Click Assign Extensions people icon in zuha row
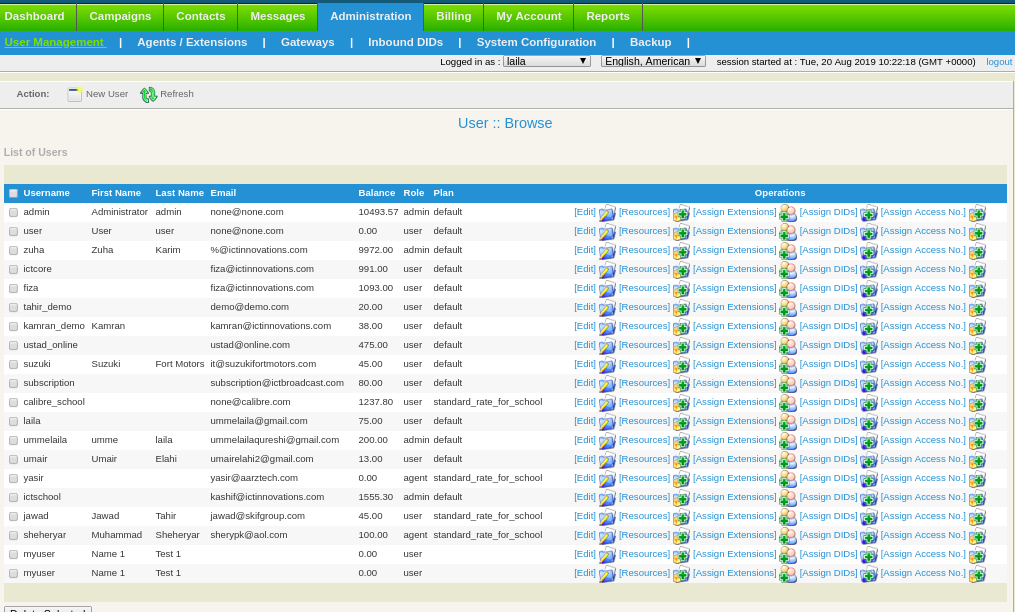Image resolution: width=1015 pixels, height=612 pixels. click(x=787, y=251)
